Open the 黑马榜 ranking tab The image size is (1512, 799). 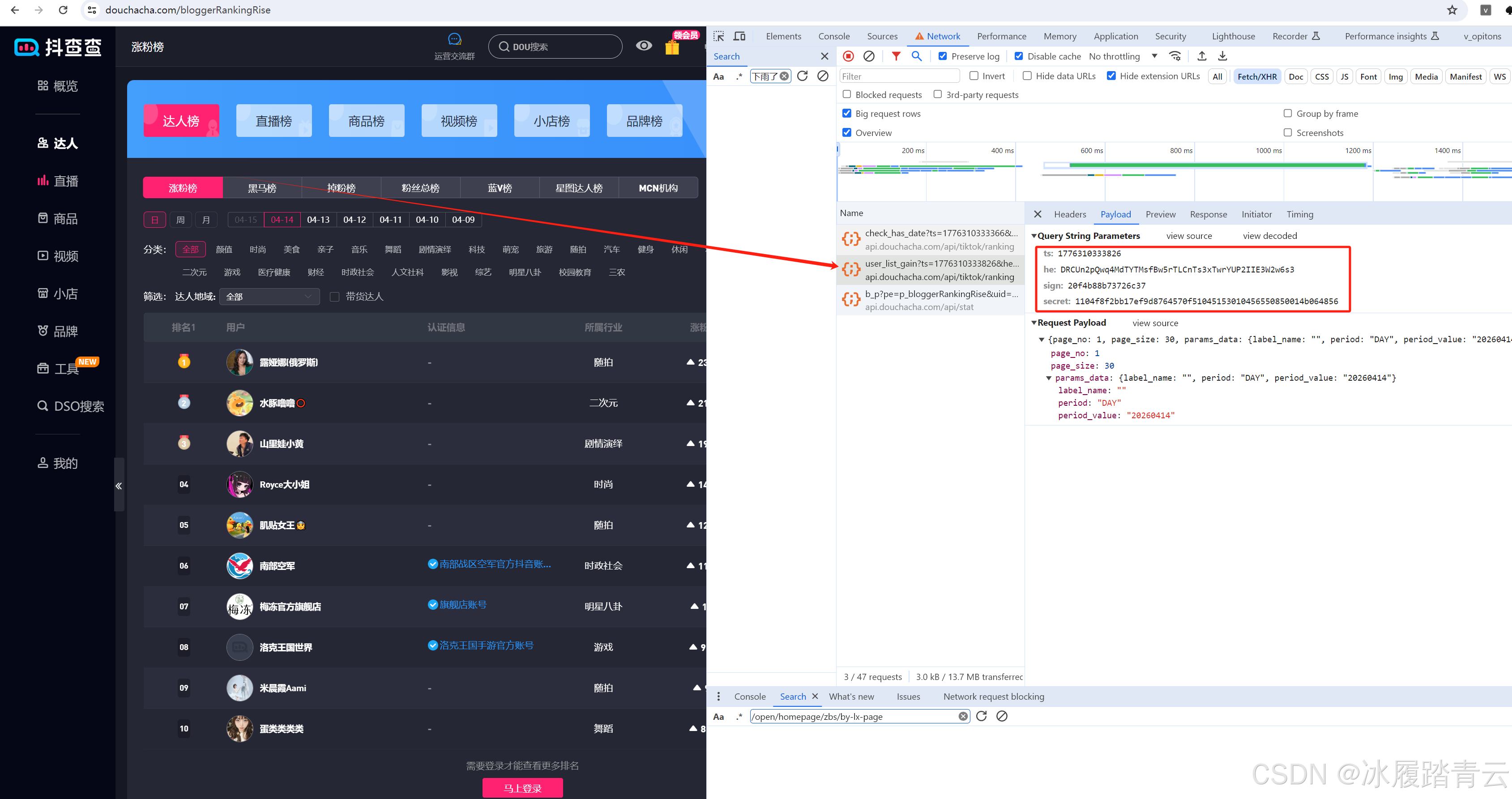click(x=262, y=188)
